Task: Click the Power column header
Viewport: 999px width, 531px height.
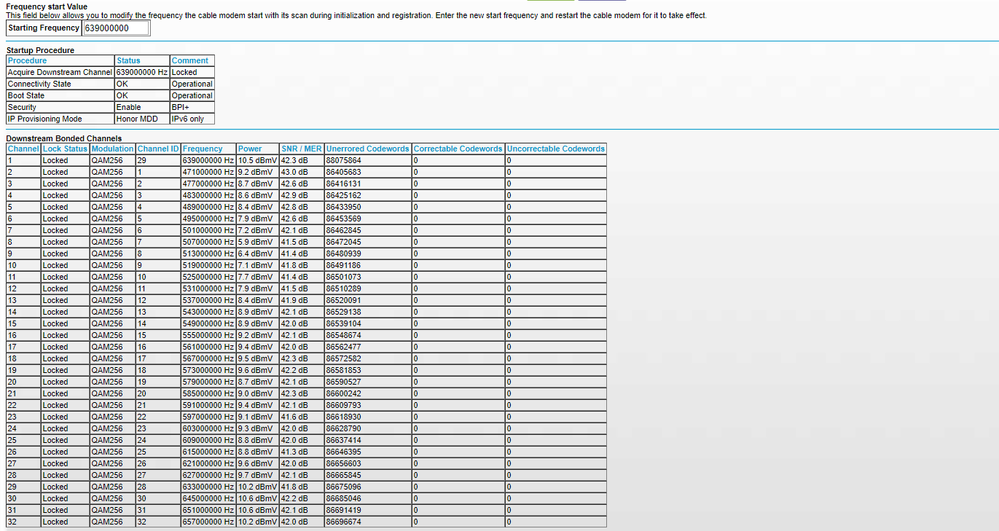Action: tap(250, 149)
